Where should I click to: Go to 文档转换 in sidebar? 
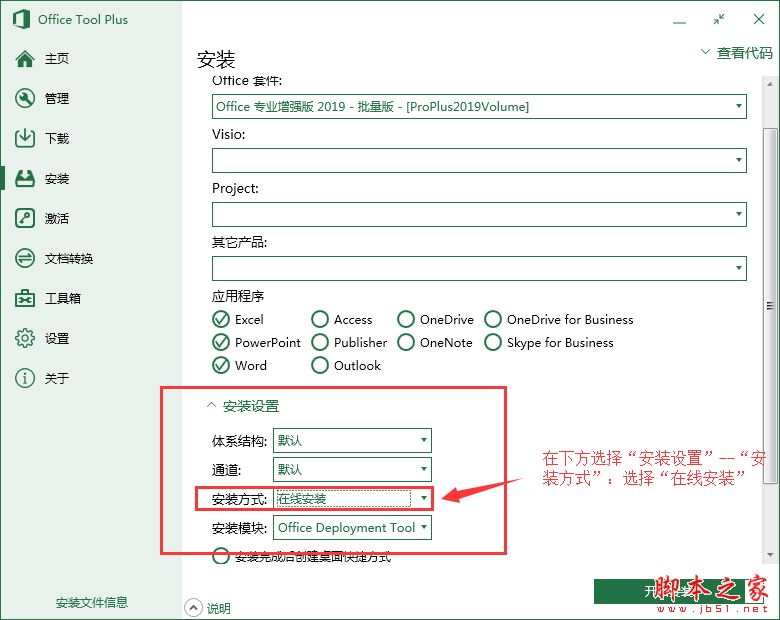(69, 258)
